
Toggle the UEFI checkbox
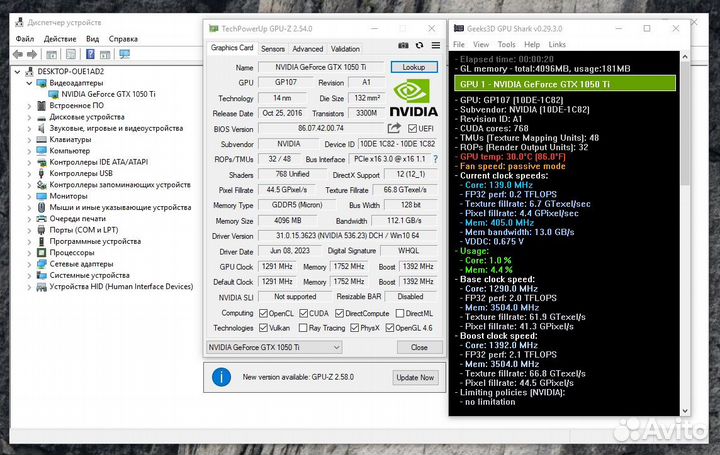[412, 129]
